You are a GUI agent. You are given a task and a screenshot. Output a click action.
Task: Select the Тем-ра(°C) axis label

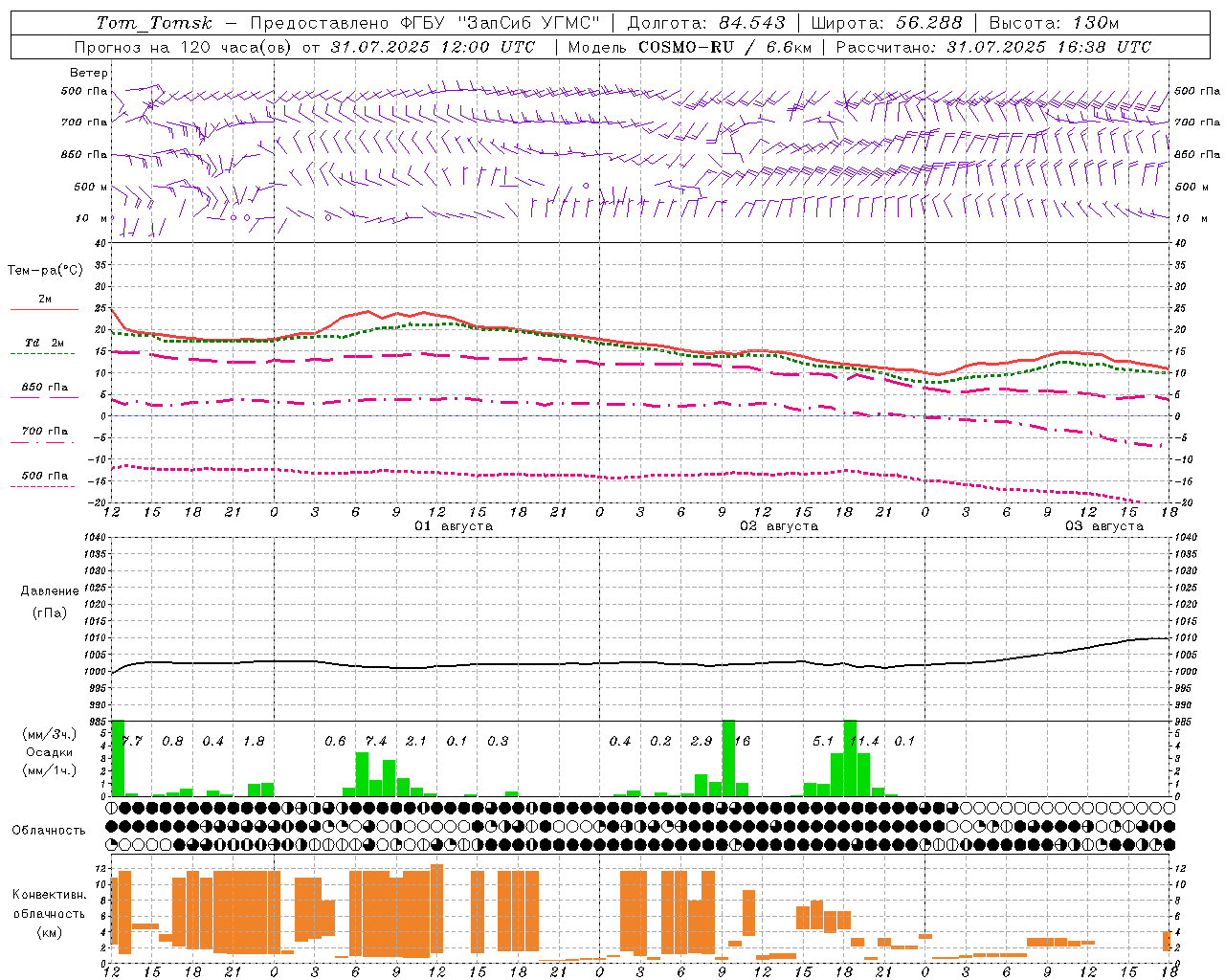tap(45, 271)
